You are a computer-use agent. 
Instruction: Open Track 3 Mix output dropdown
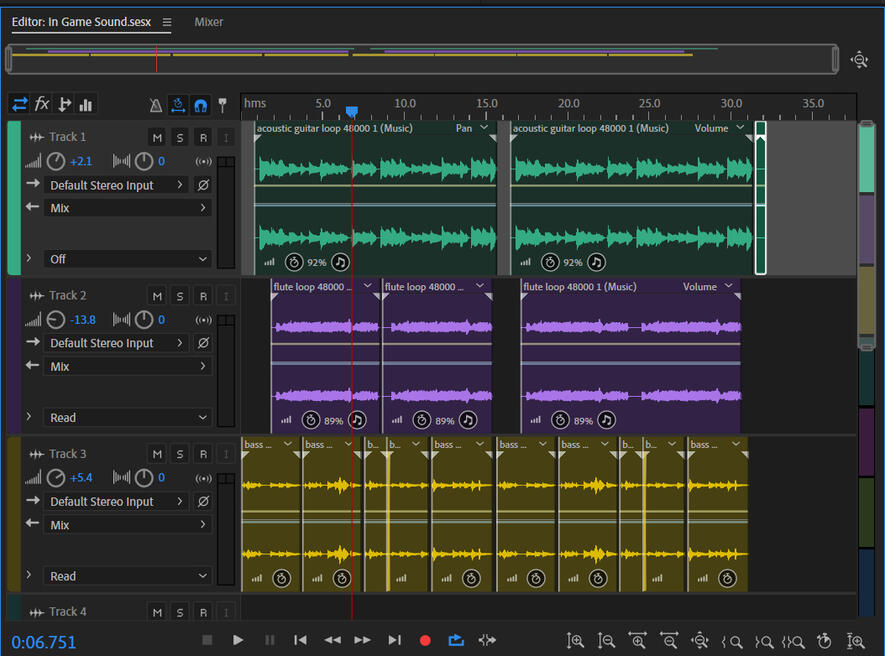127,525
